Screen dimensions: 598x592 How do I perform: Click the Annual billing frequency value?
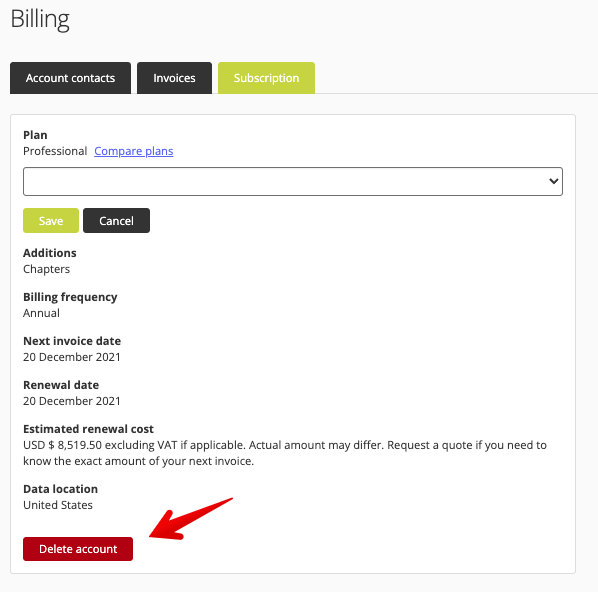(x=41, y=313)
